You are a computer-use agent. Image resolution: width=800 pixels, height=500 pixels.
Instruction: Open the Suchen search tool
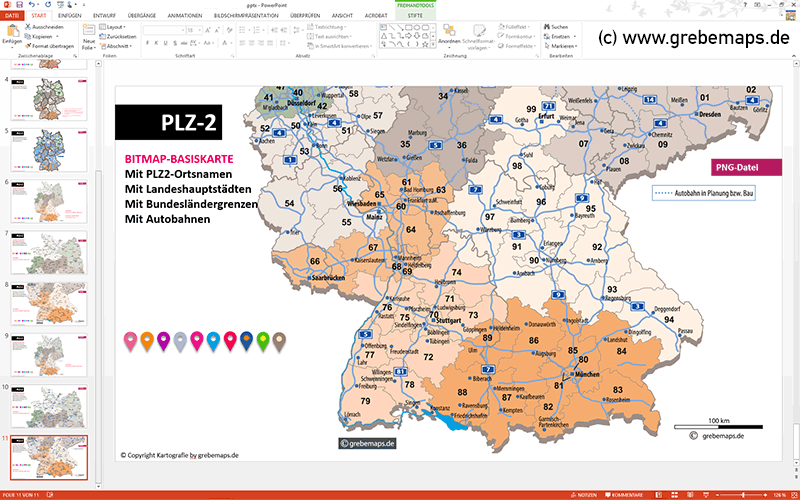coord(558,26)
